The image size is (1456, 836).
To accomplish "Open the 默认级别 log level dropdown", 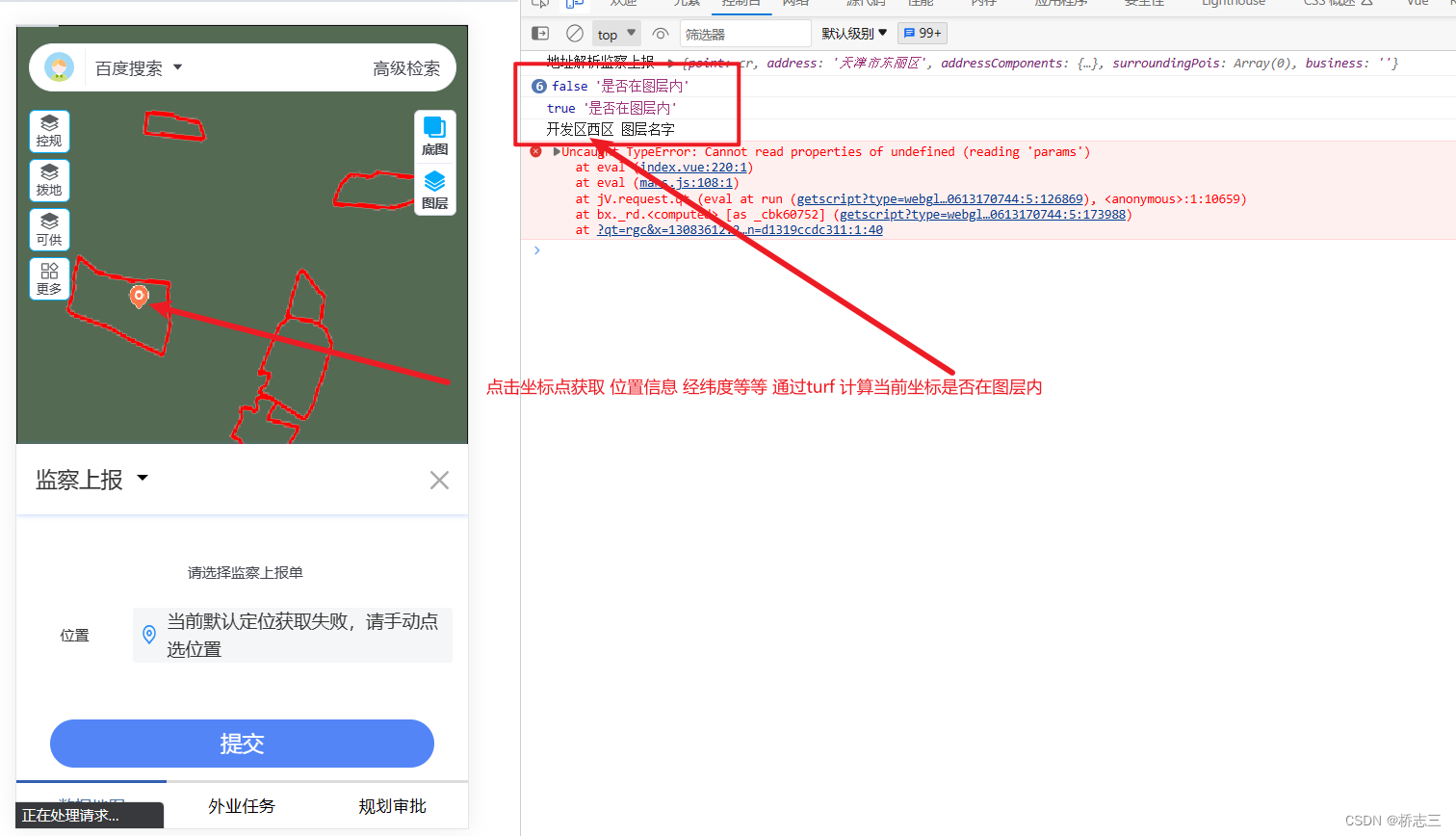I will (x=854, y=34).
